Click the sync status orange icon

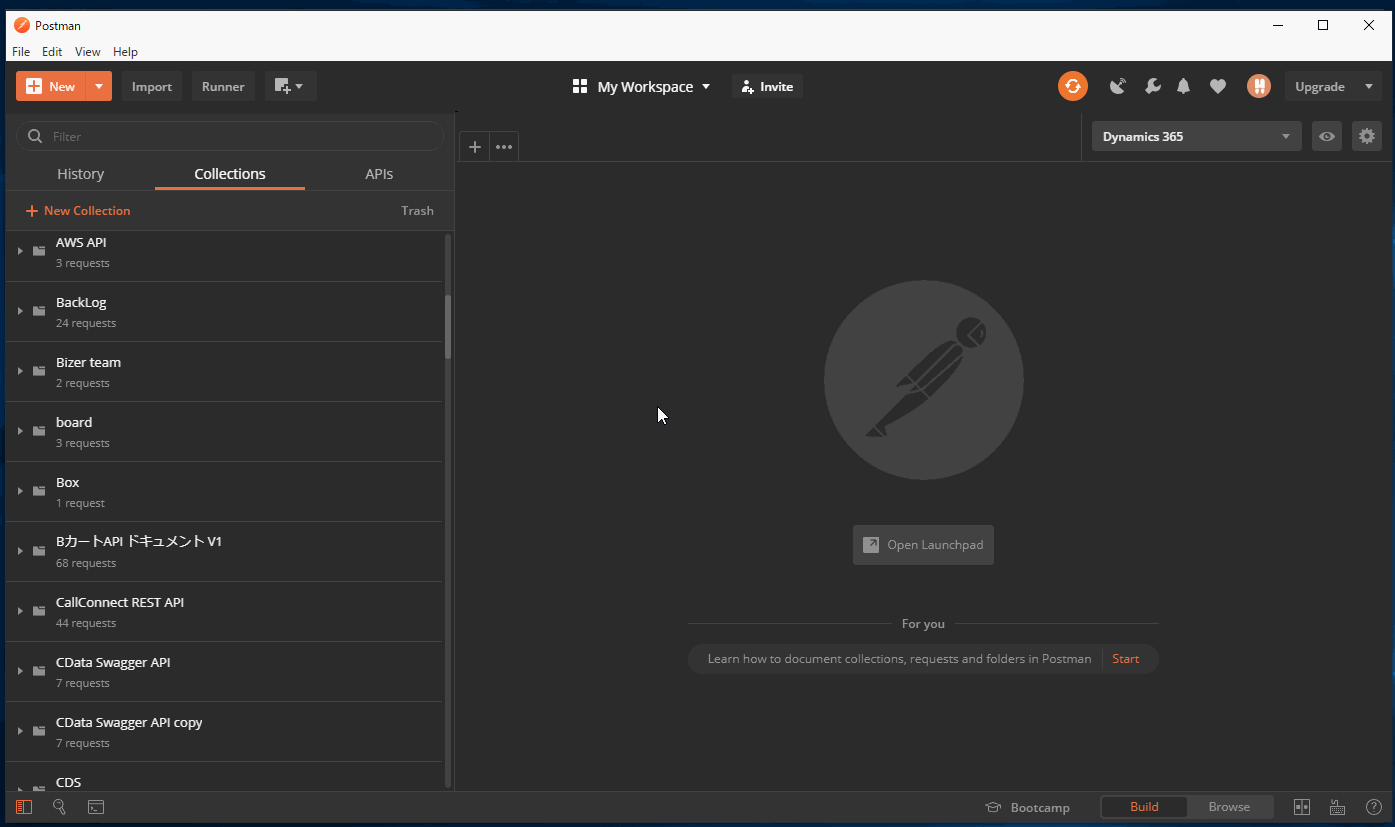(1072, 86)
